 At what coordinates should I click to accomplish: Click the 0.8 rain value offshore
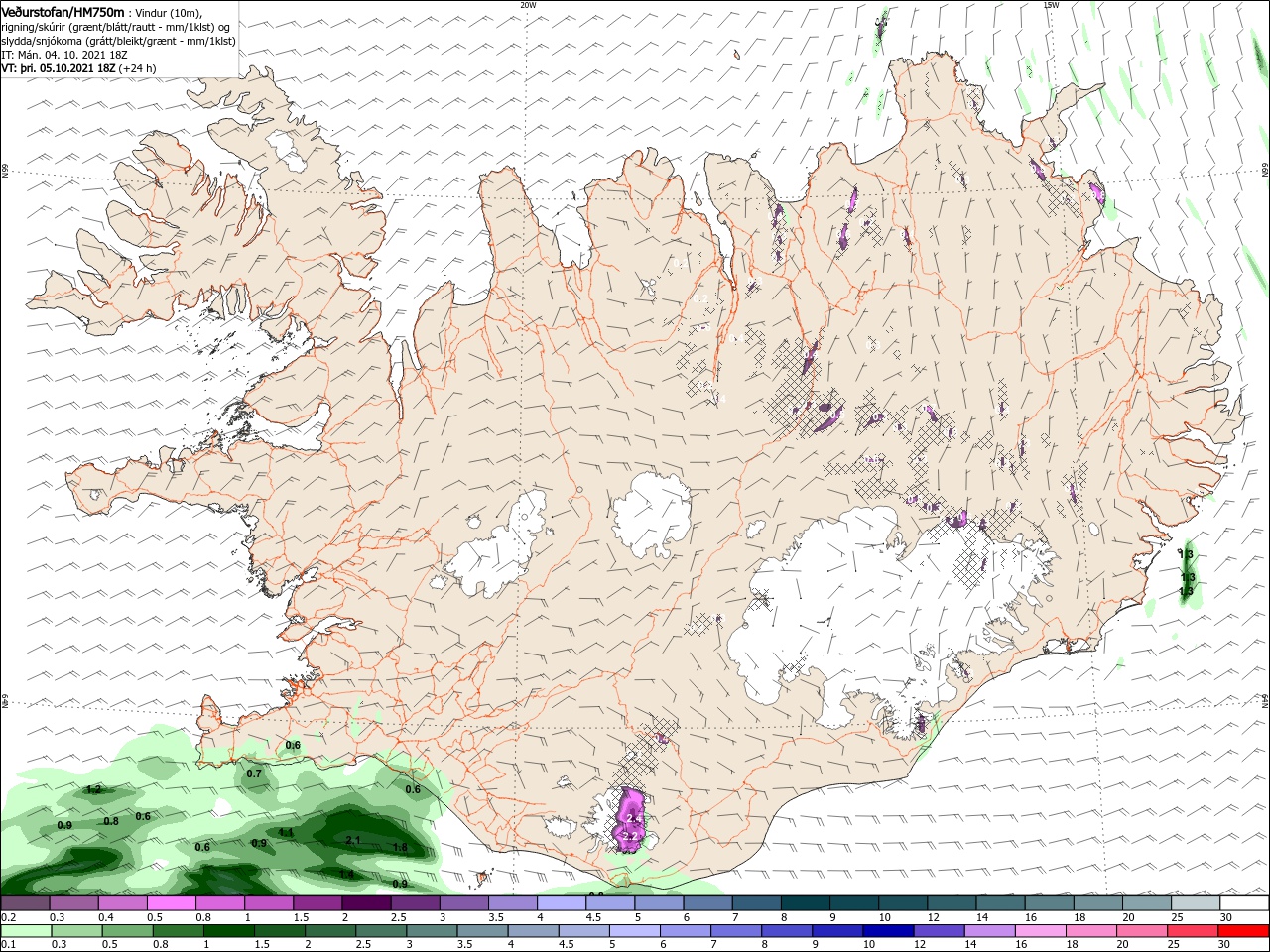(111, 821)
